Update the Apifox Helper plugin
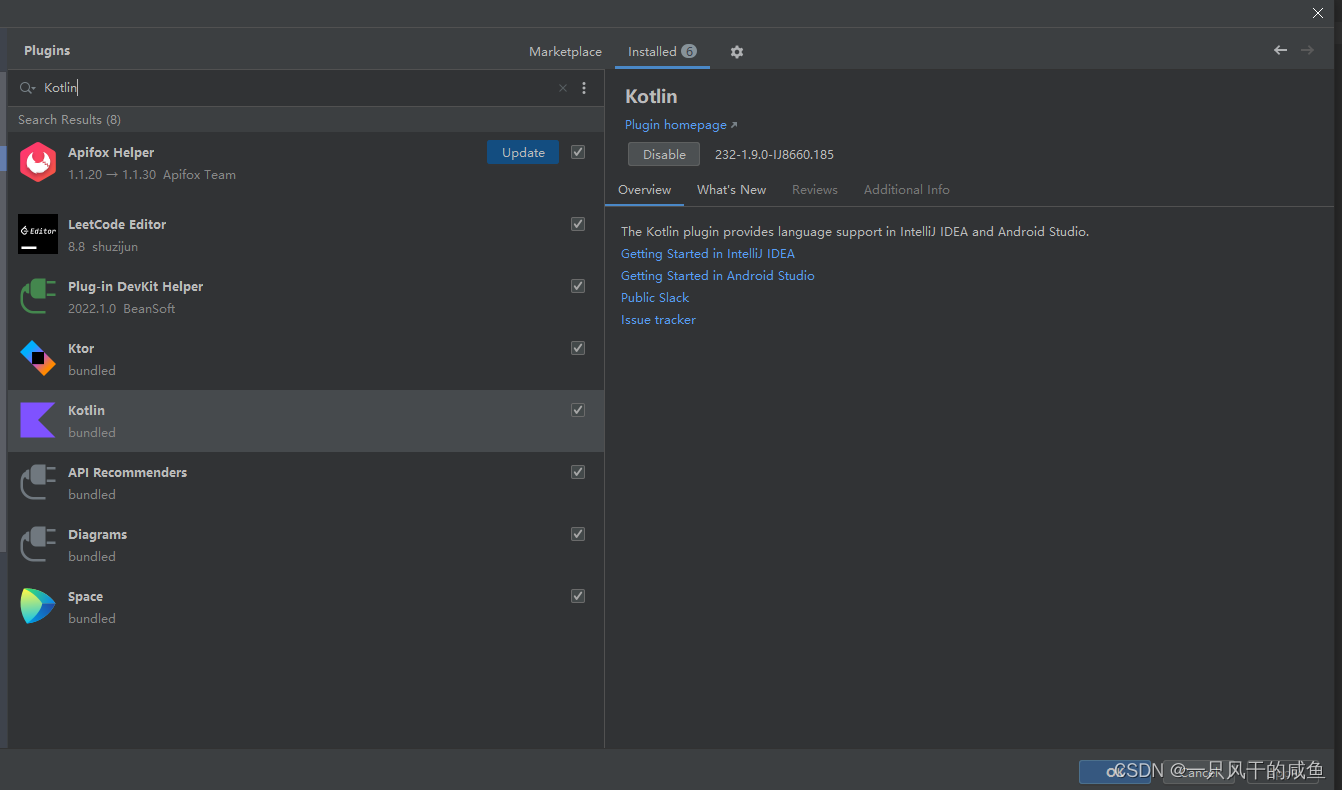The image size is (1342, 790). pyautogui.click(x=523, y=152)
